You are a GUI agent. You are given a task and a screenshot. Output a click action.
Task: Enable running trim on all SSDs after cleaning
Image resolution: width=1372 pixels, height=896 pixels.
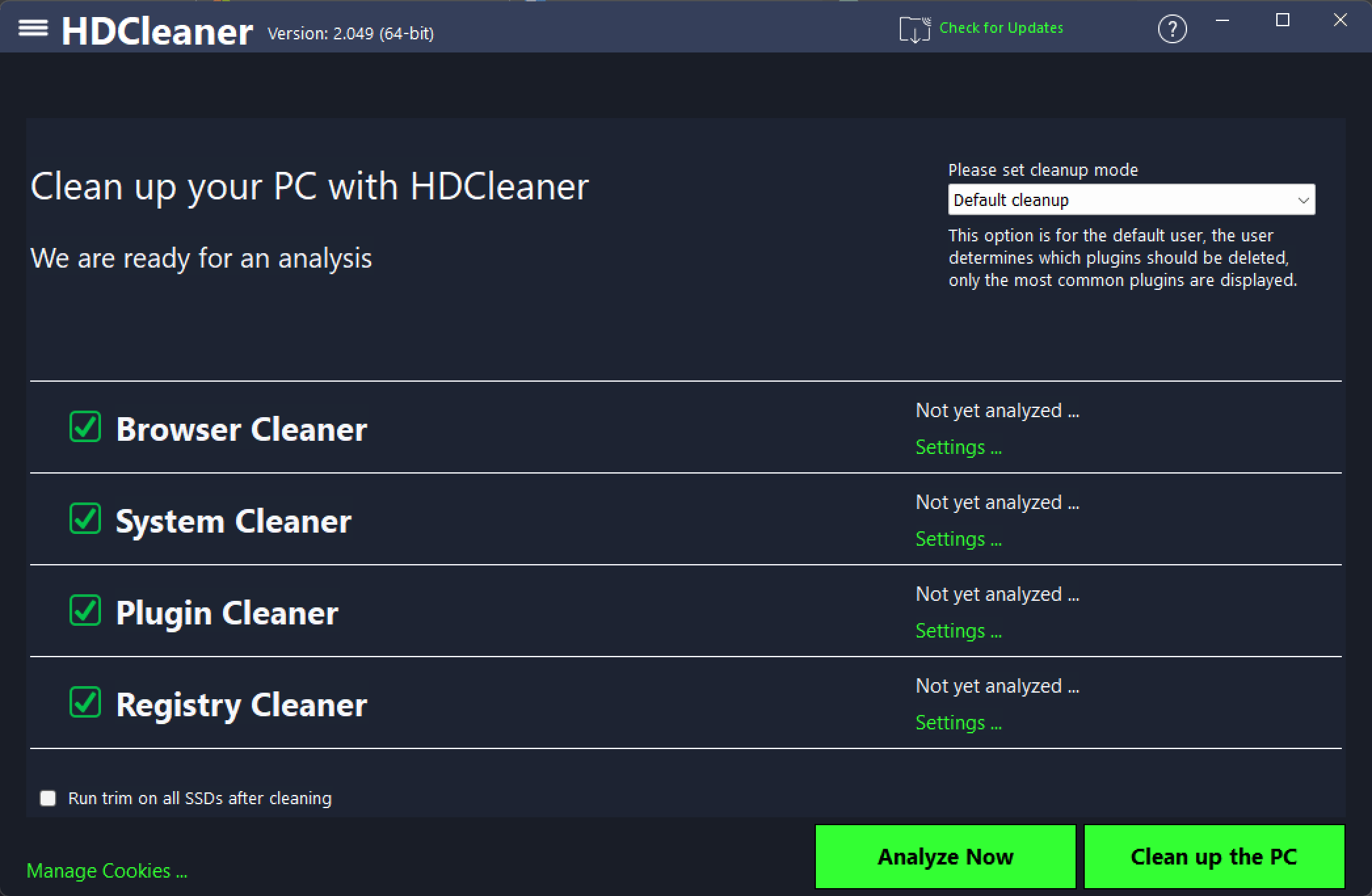(x=47, y=798)
